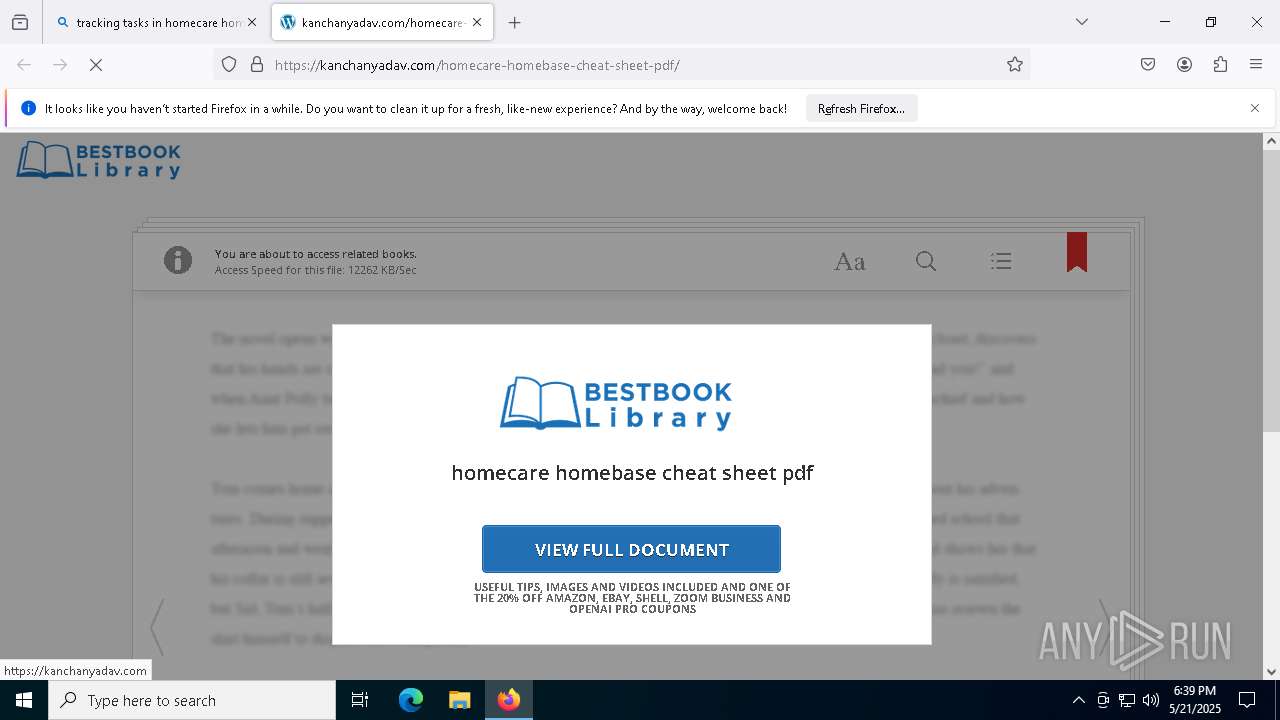
Task: Click the Bestbook Library header logo
Action: click(x=98, y=160)
